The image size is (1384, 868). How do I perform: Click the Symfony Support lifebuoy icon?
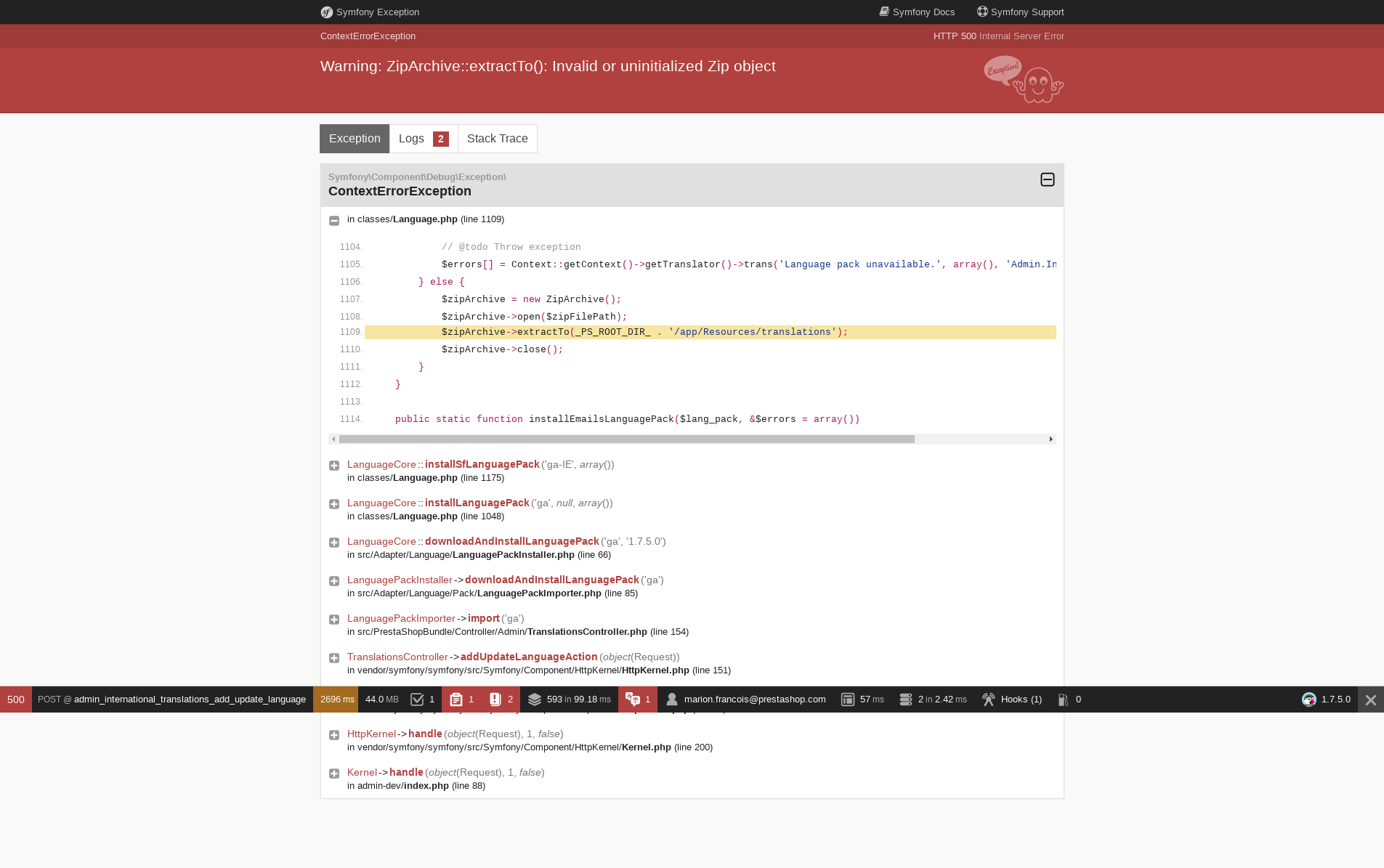pyautogui.click(x=982, y=12)
